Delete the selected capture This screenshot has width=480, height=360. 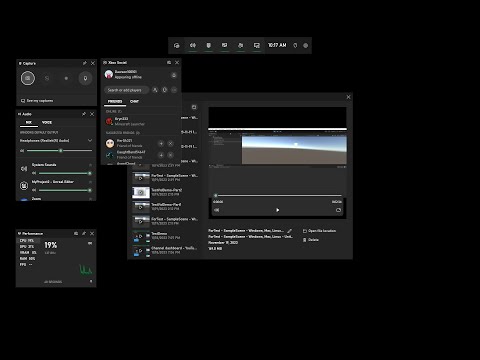tap(311, 240)
